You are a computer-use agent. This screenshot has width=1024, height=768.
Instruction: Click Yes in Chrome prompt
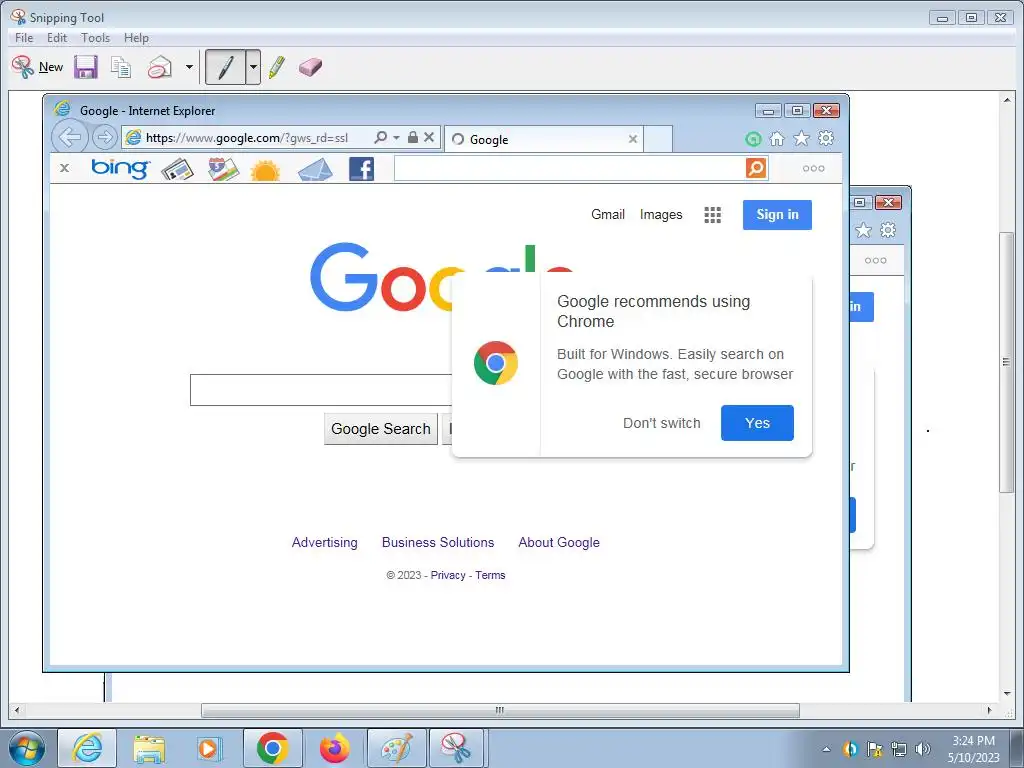(758, 423)
